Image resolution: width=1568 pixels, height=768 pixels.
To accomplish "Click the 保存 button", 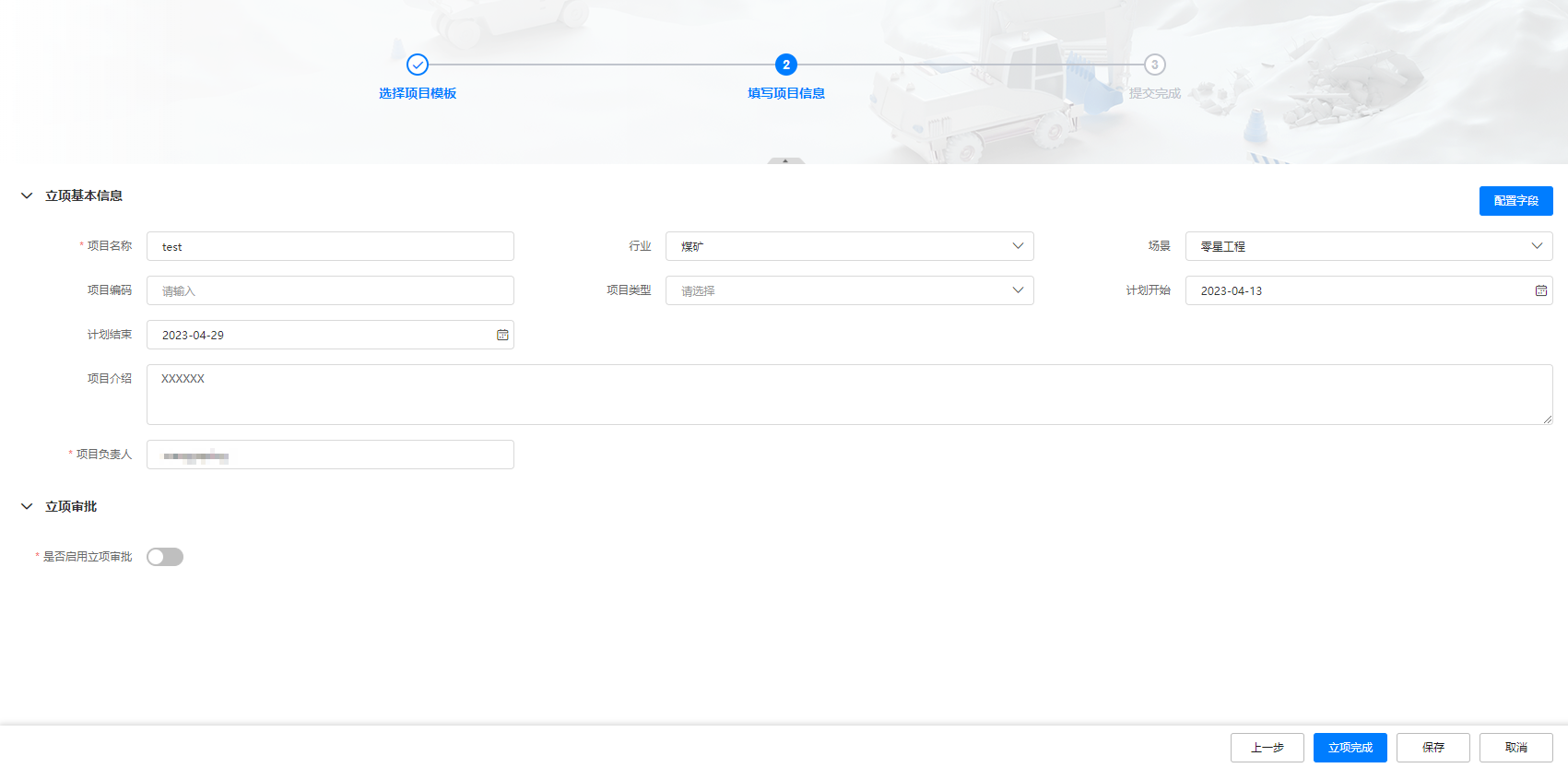I will point(1432,748).
